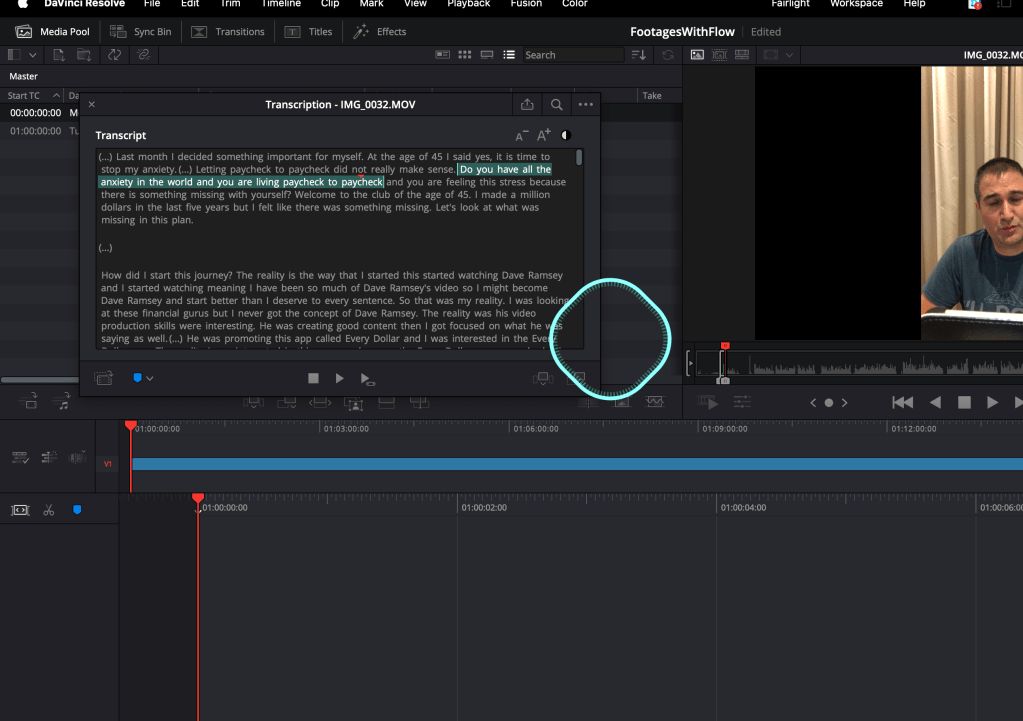Go to previous marker arrow
The image size is (1023, 721).
tap(813, 403)
